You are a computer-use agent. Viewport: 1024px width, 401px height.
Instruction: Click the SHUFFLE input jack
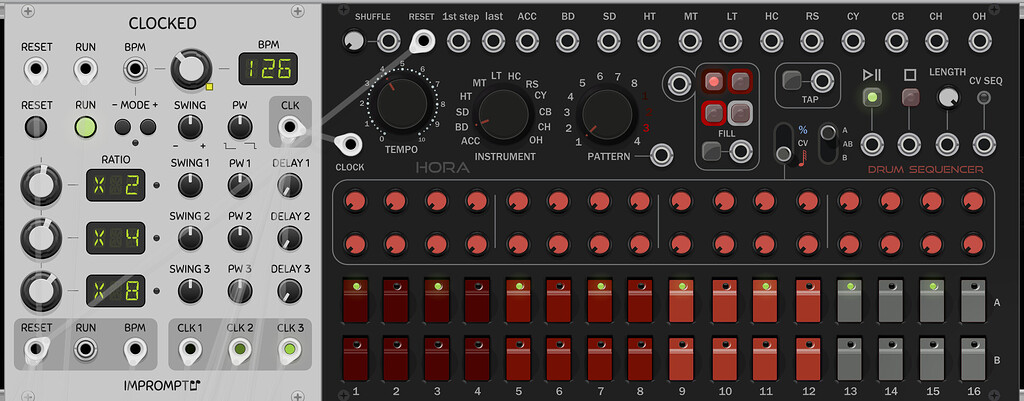point(389,41)
